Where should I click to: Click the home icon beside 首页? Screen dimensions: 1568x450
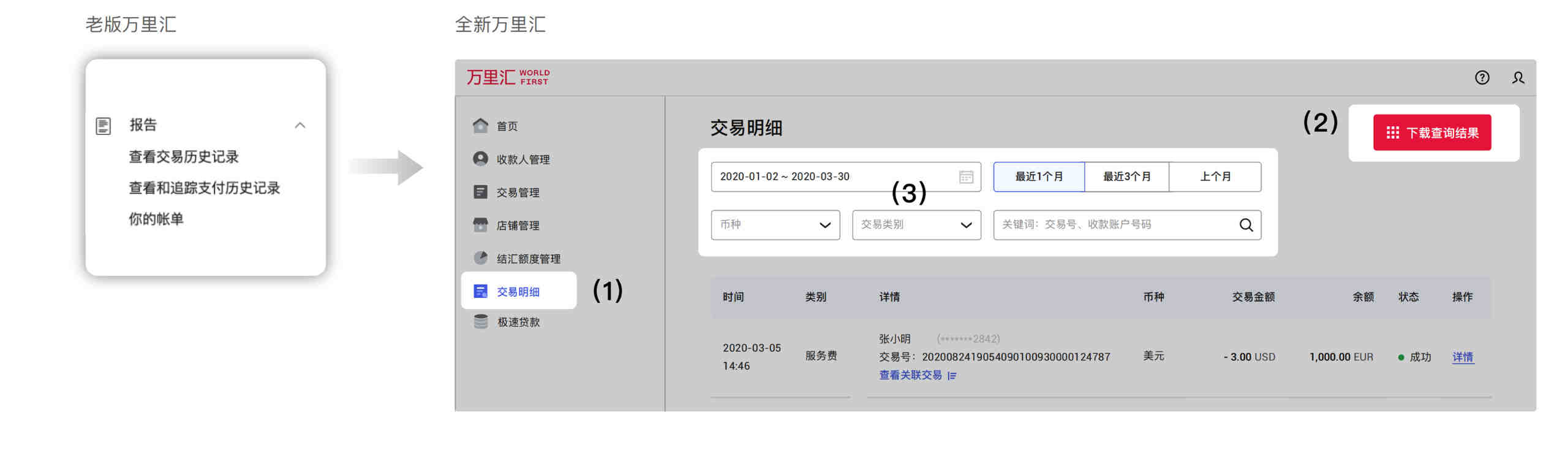[x=481, y=126]
